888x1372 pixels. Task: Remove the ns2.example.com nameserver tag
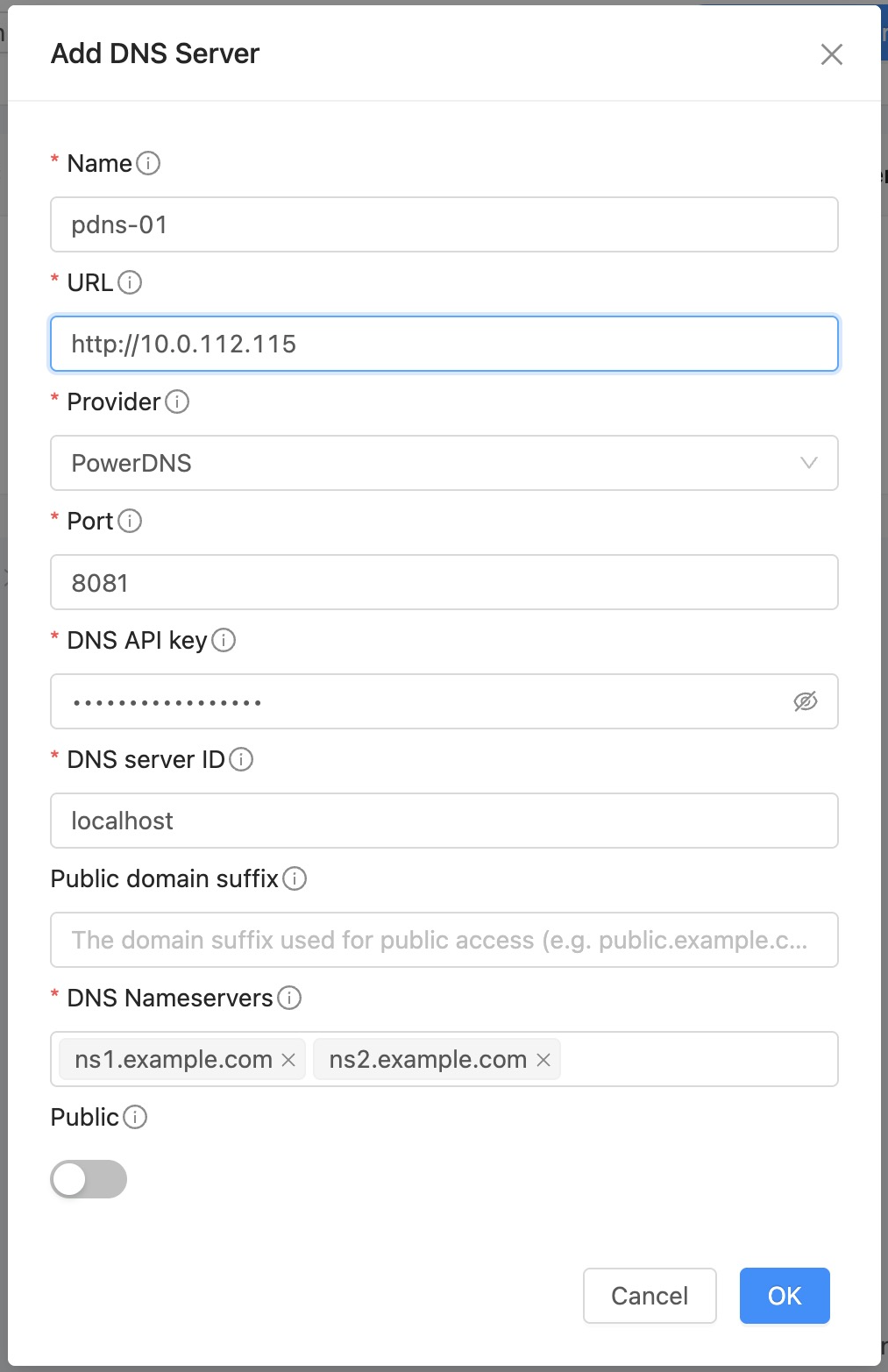pyautogui.click(x=543, y=1060)
